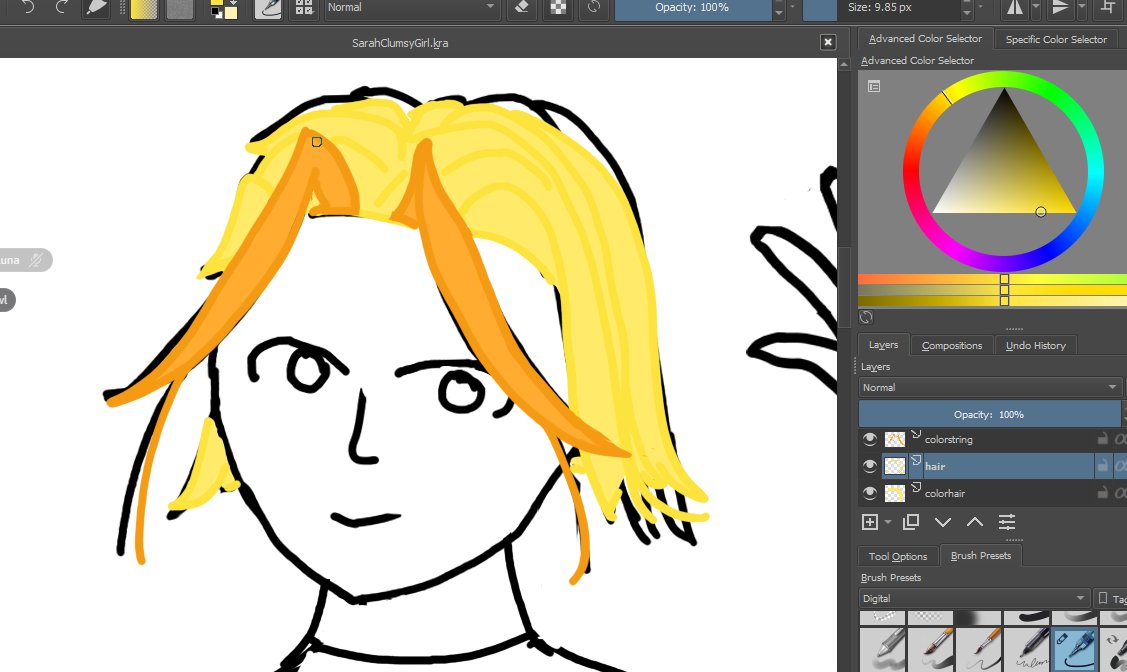Open the toolbar Normal blending mode dropdown
Viewport: 1127px width, 672px height.
coord(411,7)
